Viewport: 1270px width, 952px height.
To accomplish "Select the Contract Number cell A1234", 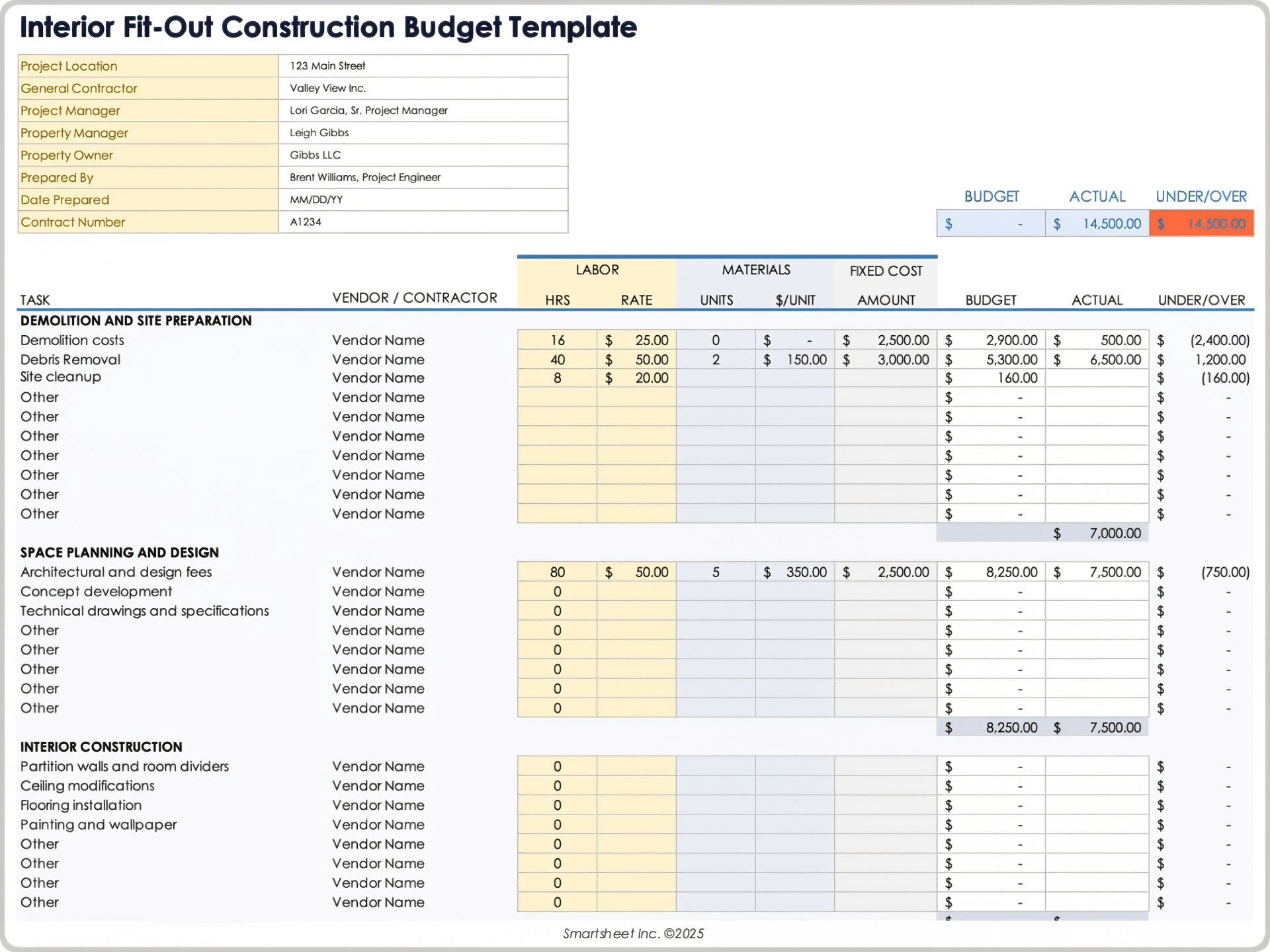I will [423, 222].
